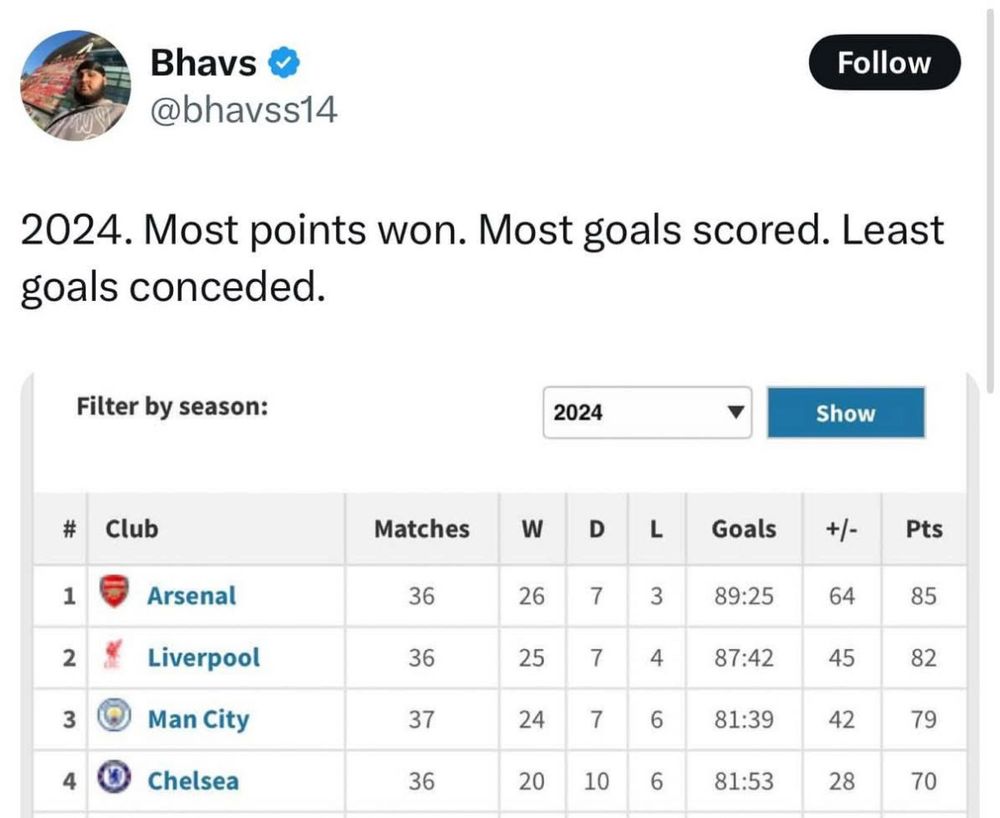Open Bhavs profile picture
The width and height of the screenshot is (1000, 818).
coord(76,85)
